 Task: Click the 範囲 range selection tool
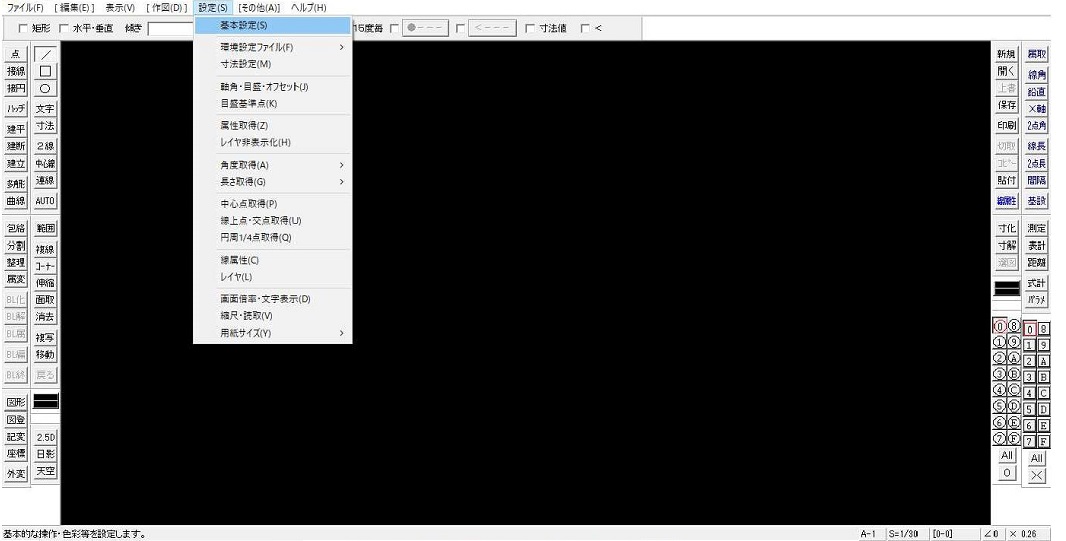tap(45, 228)
